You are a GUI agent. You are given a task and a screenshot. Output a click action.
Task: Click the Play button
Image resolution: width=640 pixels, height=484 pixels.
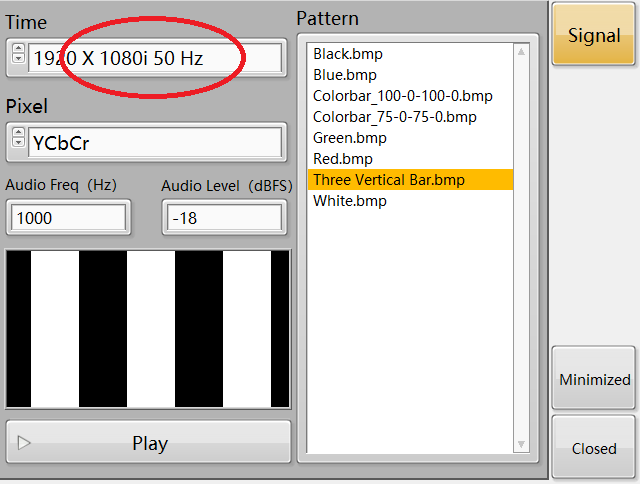pos(149,443)
